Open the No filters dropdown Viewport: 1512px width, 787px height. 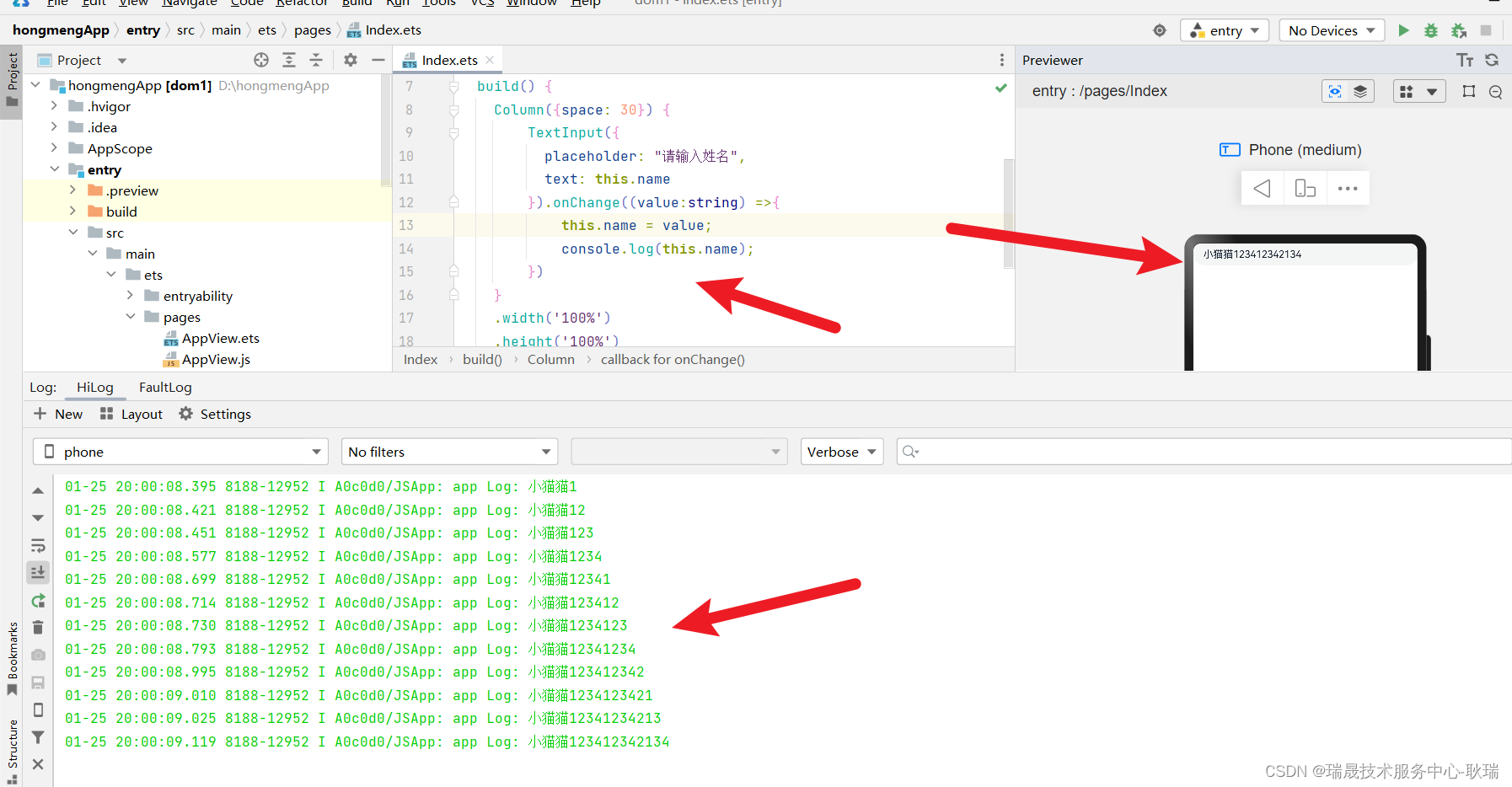coord(449,452)
